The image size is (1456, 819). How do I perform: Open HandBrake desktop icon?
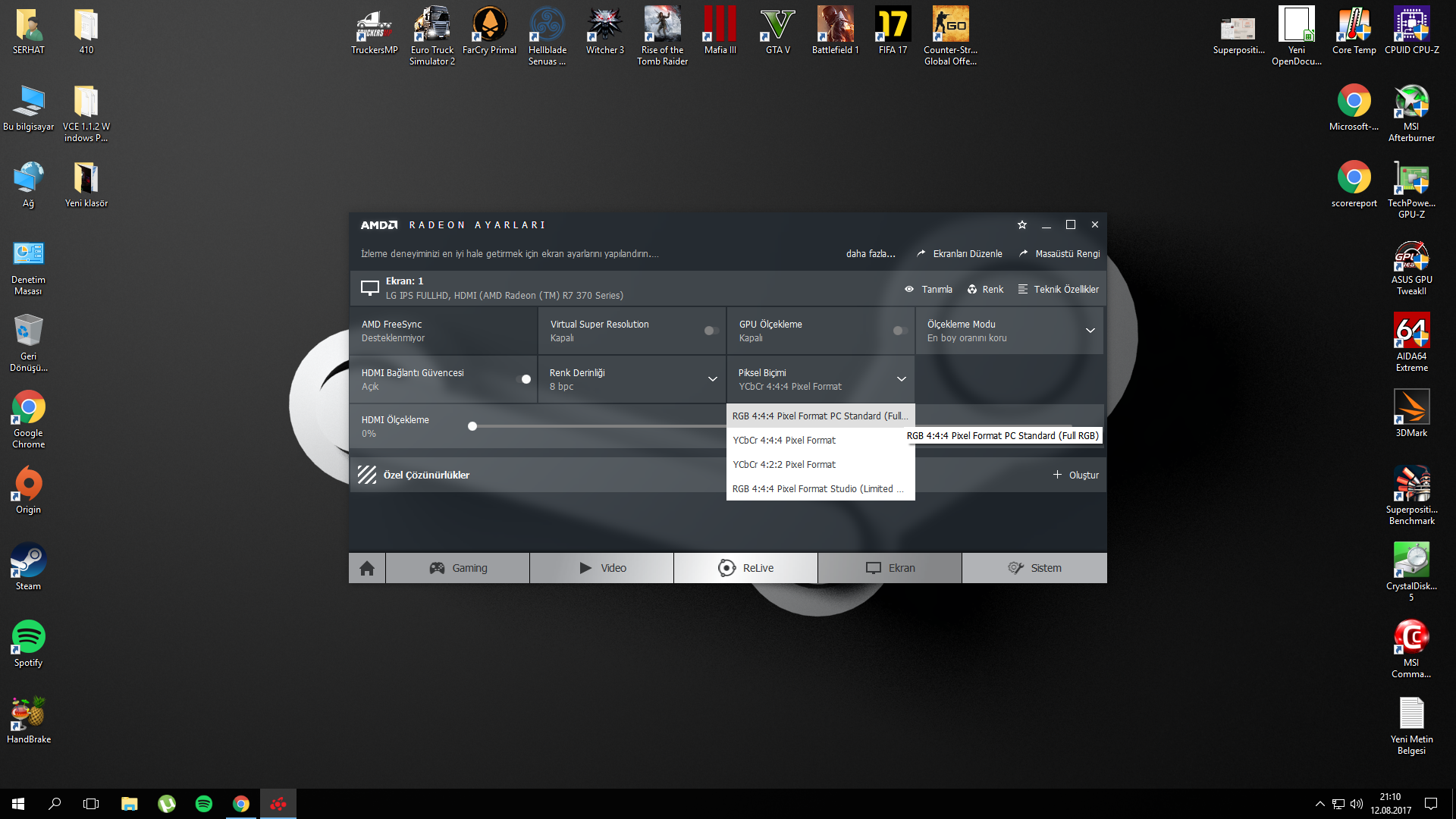(x=29, y=720)
